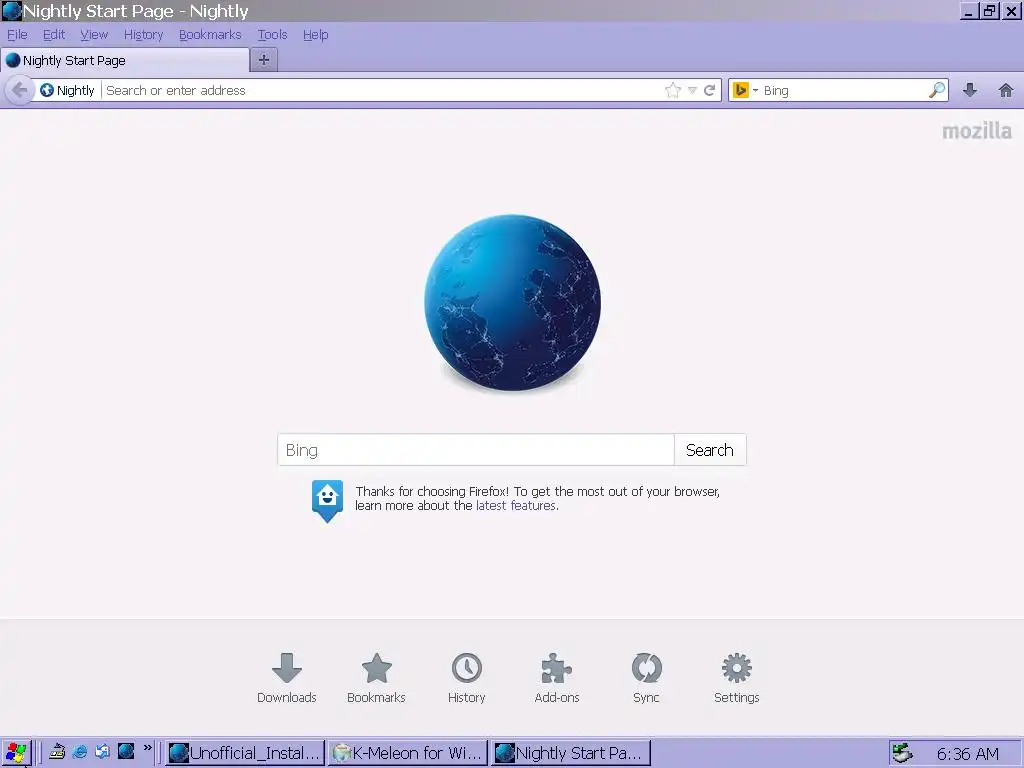Launch Internet Explorer from quick launch

(80, 752)
